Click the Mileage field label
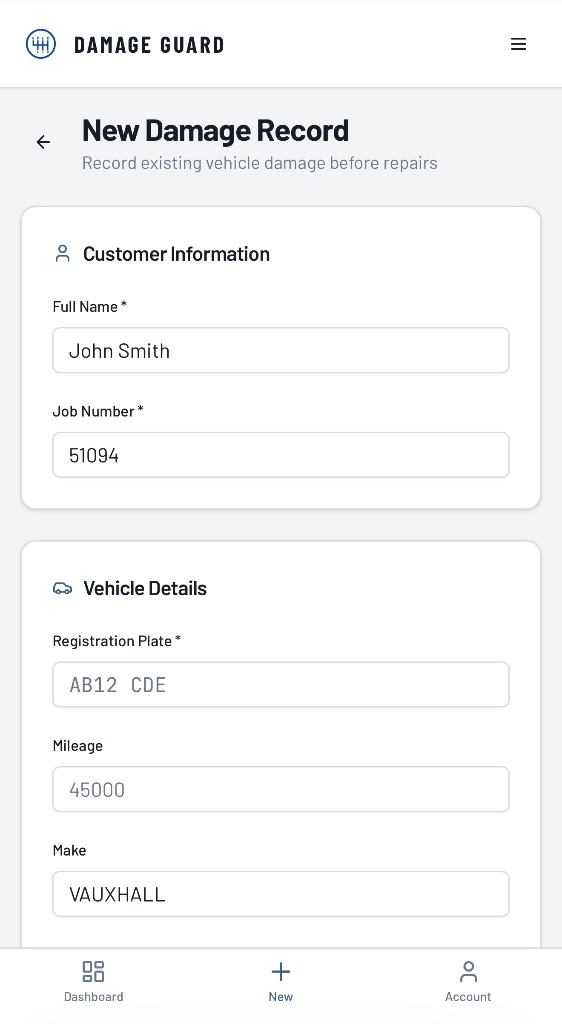The image size is (562, 1024). point(78,746)
